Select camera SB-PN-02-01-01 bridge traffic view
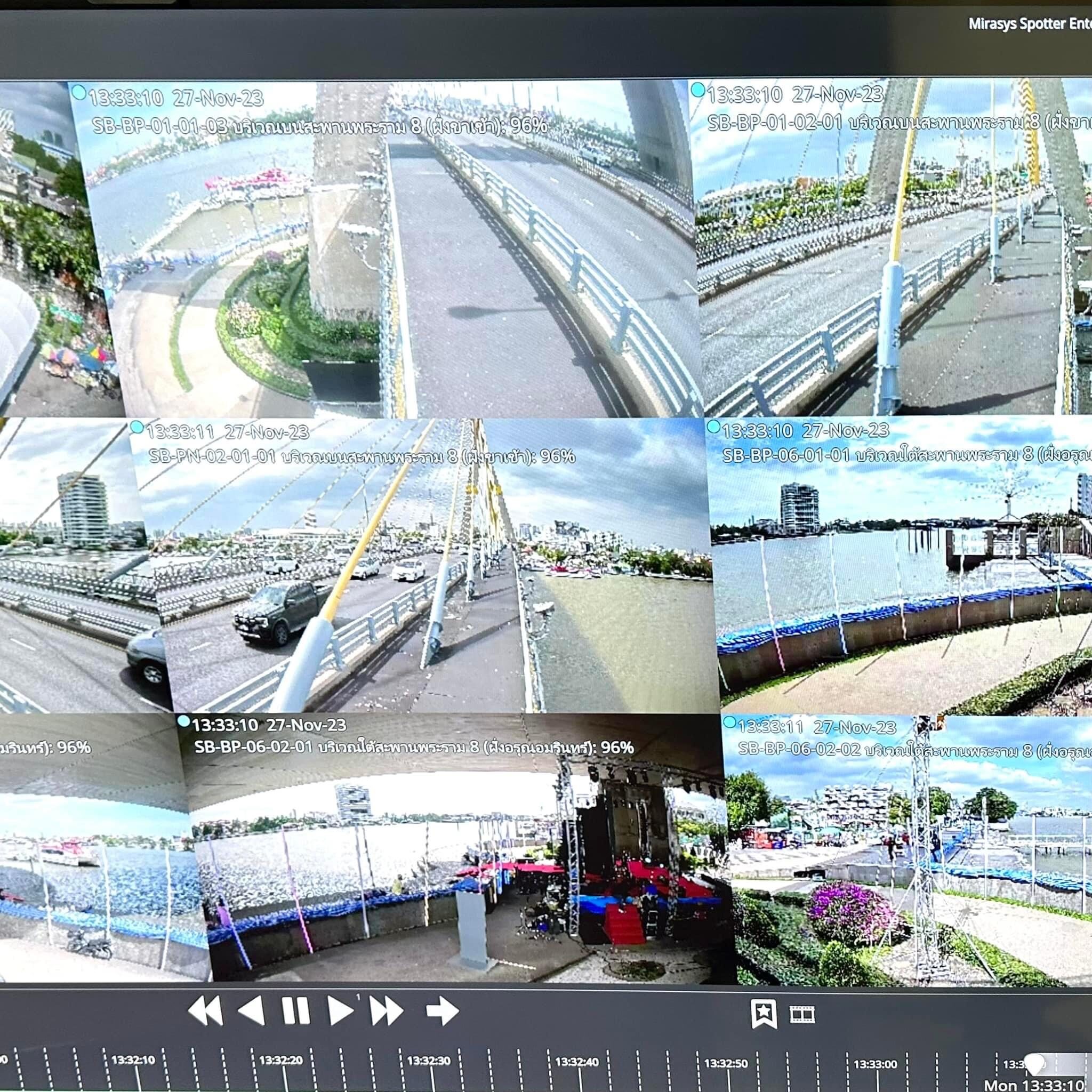Screen dimensions: 1092x1092 (424, 565)
